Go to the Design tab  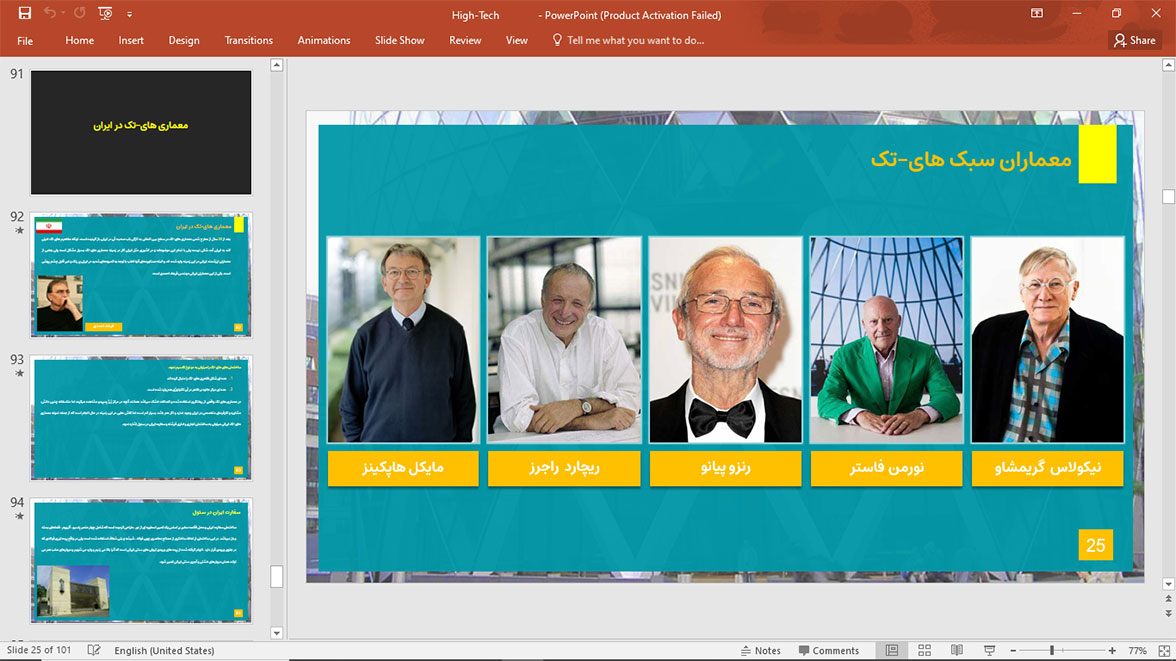(184, 41)
